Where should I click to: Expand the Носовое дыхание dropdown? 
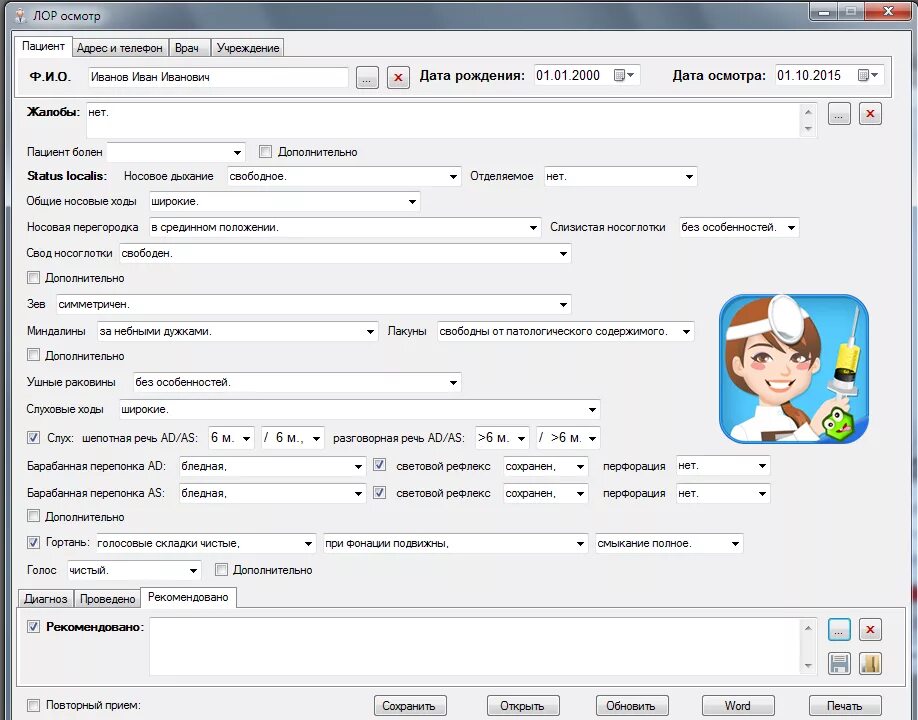[454, 177]
